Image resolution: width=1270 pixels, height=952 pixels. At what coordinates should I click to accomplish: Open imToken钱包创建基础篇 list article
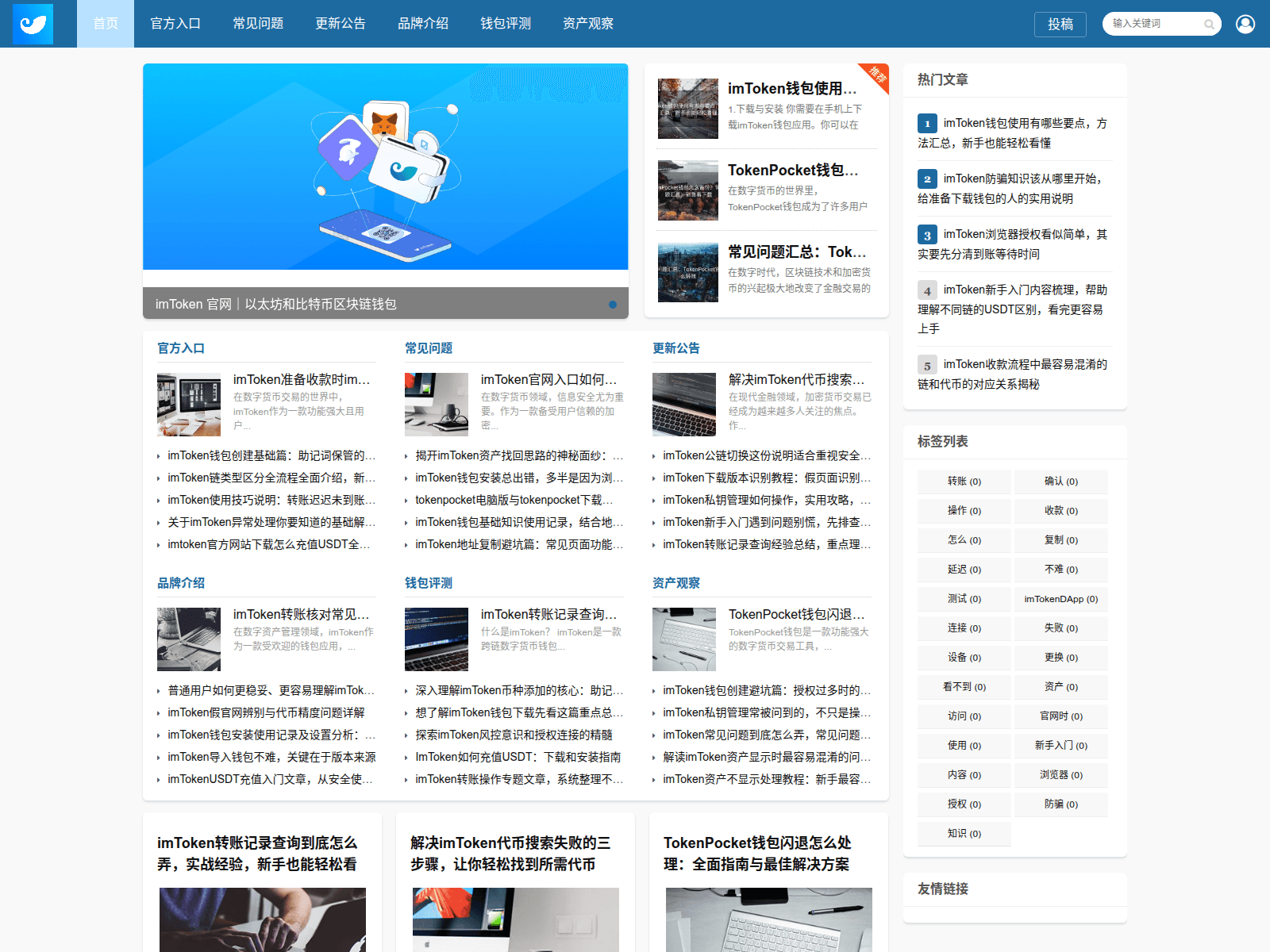pos(271,455)
